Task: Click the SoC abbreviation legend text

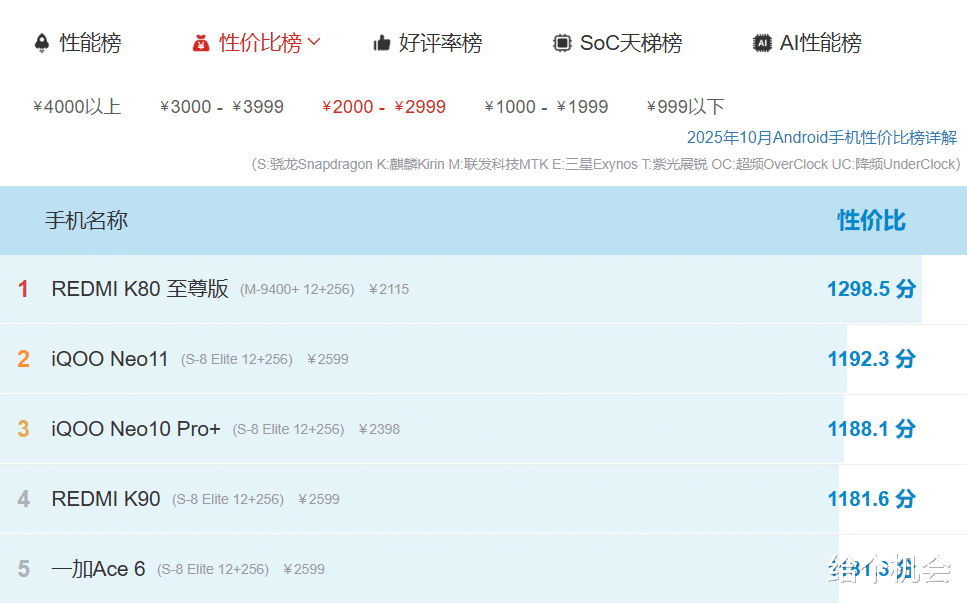Action: tap(606, 165)
